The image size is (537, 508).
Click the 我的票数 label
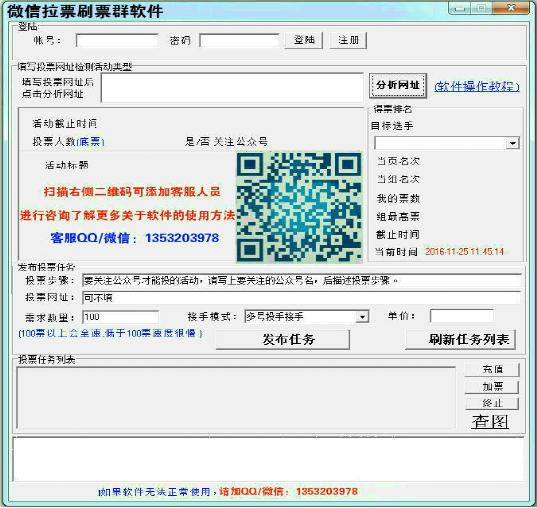398,198
